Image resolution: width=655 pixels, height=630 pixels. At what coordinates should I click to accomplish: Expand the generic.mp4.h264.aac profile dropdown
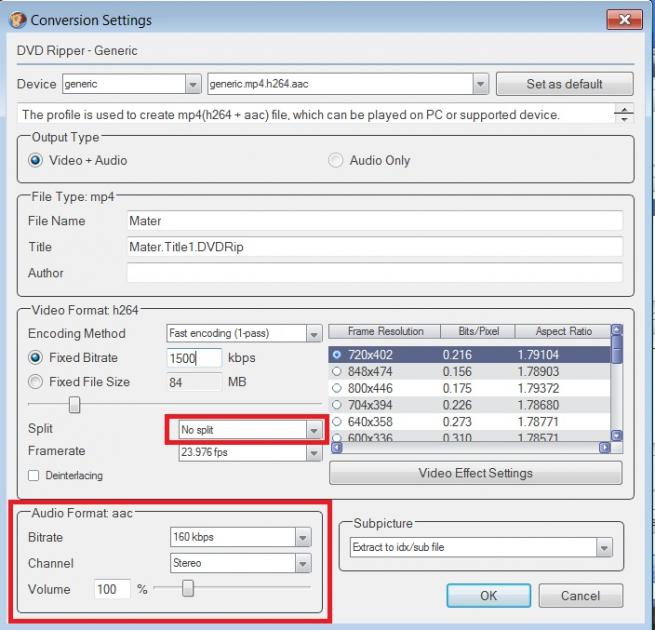click(x=480, y=84)
